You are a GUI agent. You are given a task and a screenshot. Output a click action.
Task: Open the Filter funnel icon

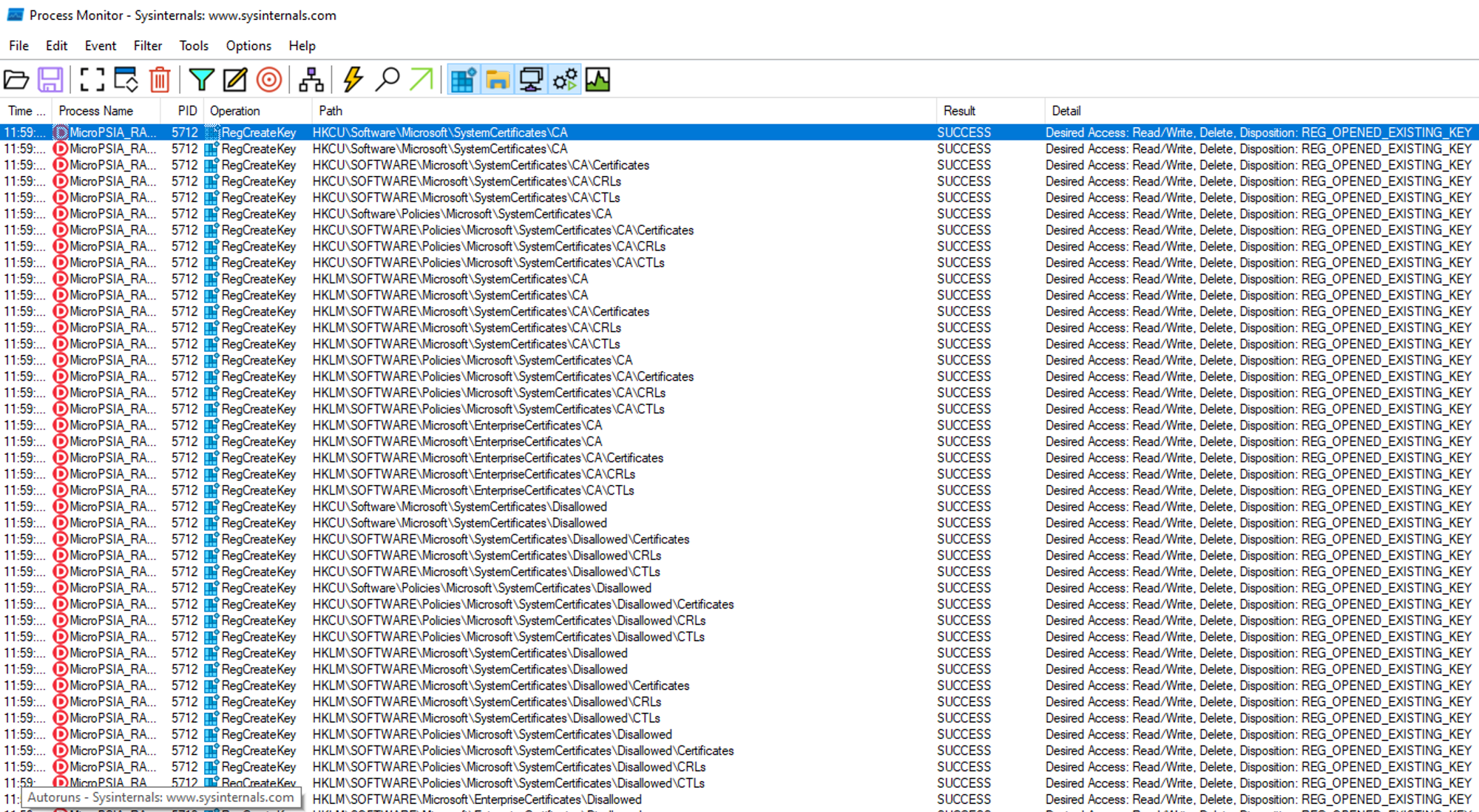[x=201, y=80]
